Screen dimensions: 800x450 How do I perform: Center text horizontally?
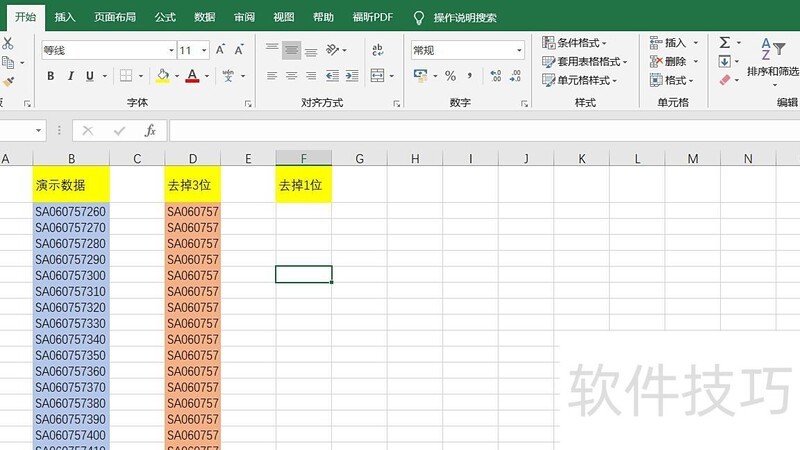point(291,76)
